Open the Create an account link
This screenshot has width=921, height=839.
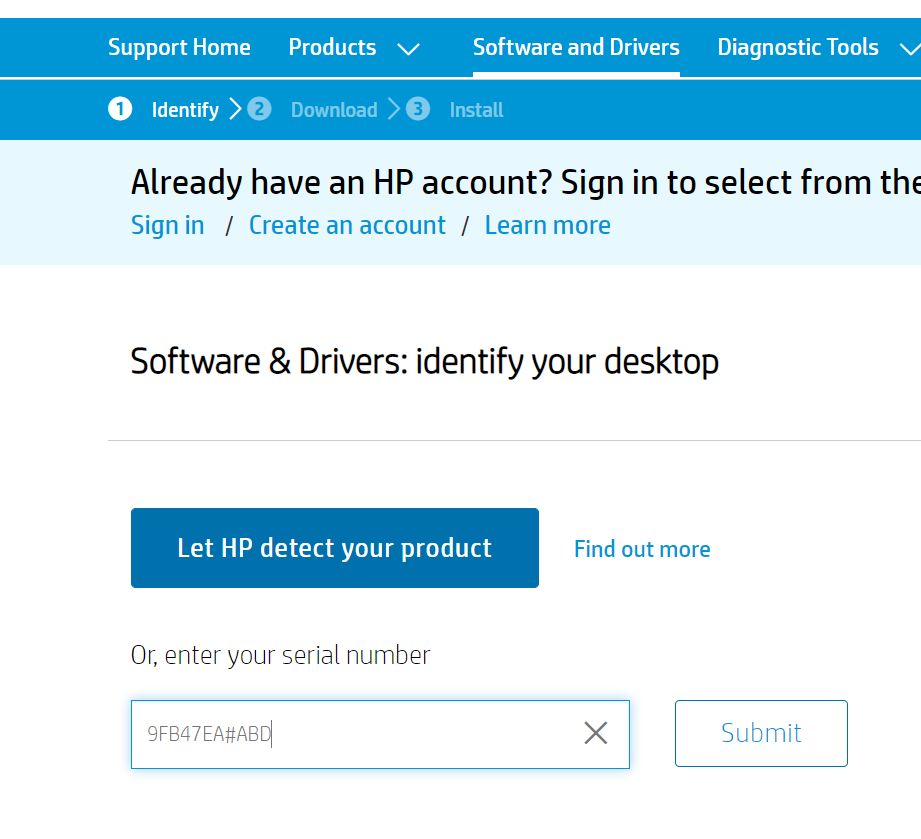[347, 226]
